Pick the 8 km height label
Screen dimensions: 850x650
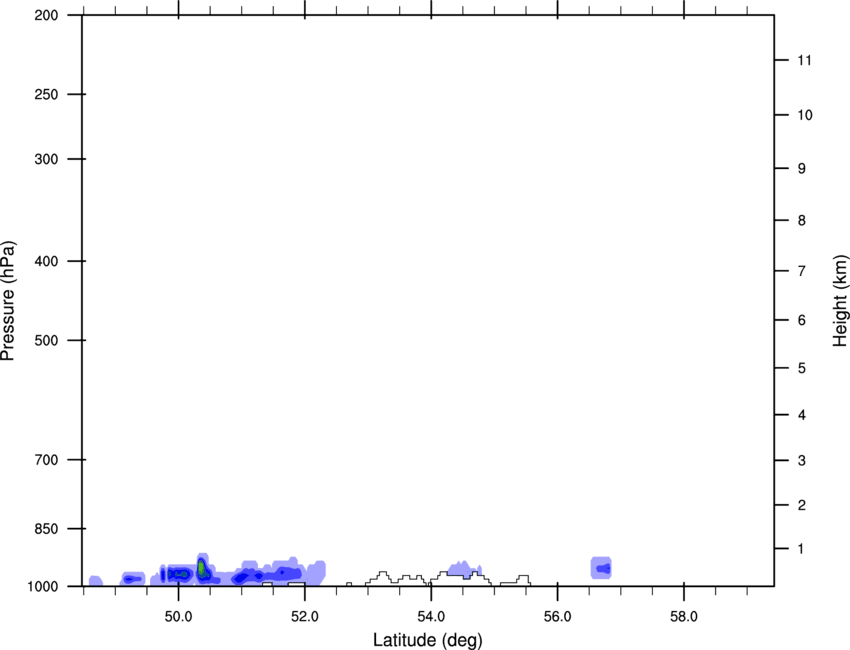coord(802,220)
